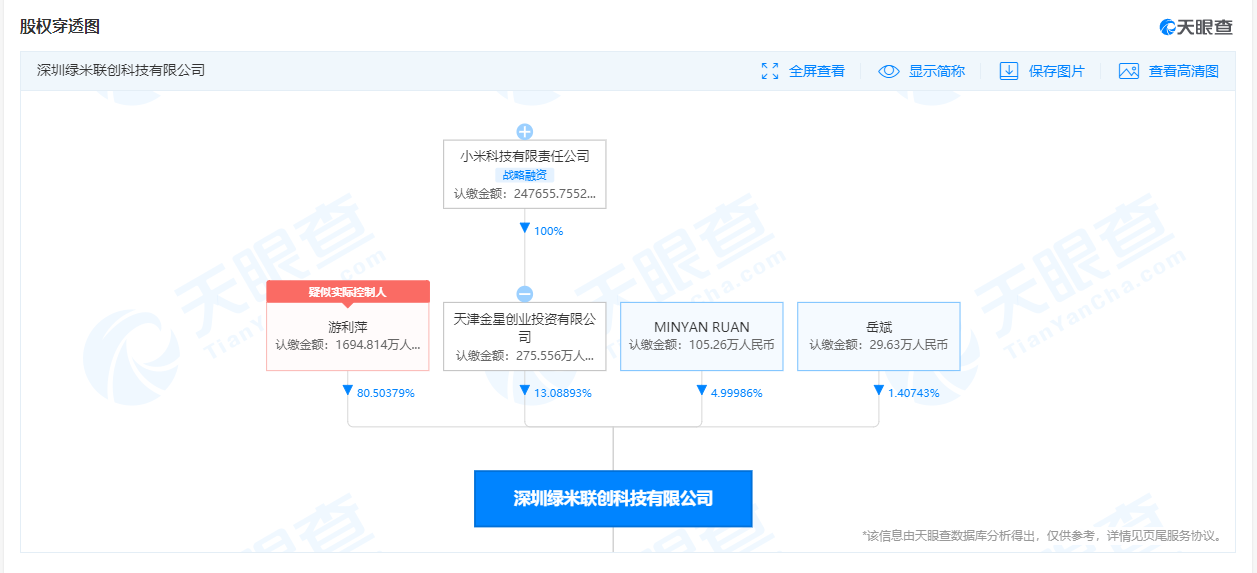Click the 4.99986% share percentage
This screenshot has height=573, width=1257.
[736, 393]
